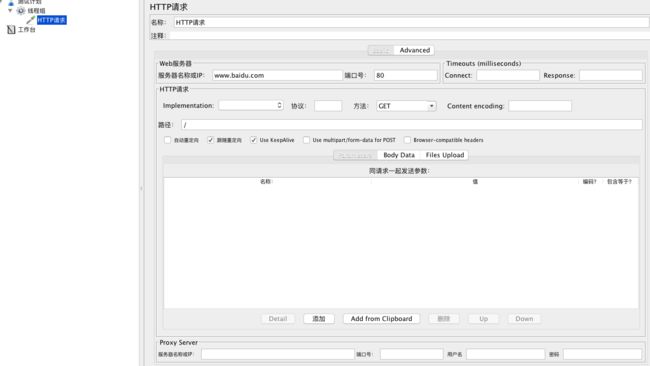
Task: Click the 删除 delete parameter button
Action: pyautogui.click(x=444, y=319)
